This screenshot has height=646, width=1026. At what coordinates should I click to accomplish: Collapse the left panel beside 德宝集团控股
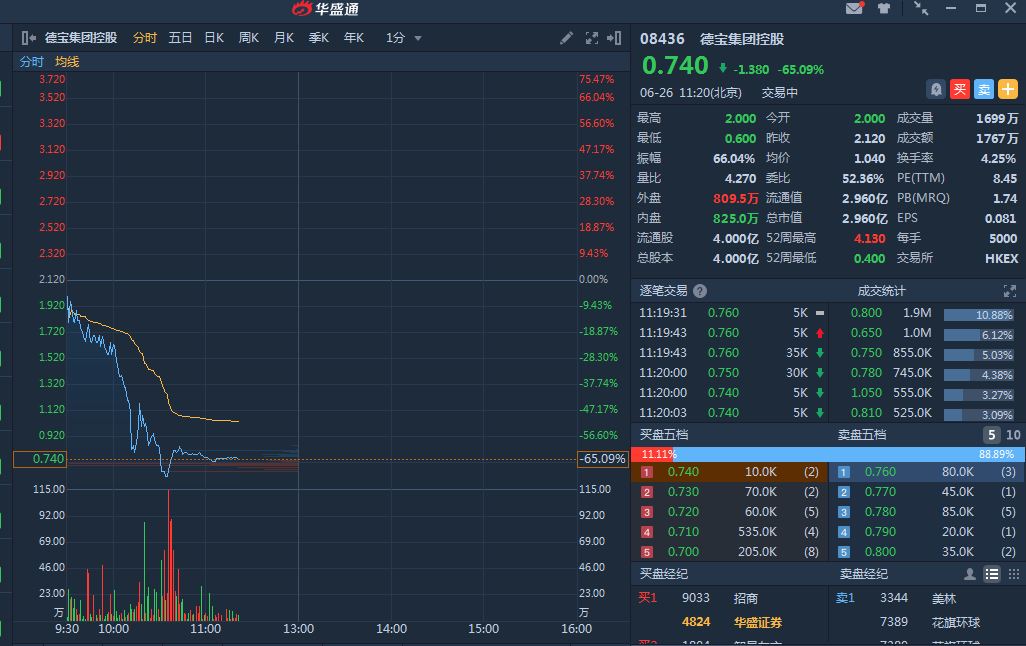pyautogui.click(x=28, y=38)
